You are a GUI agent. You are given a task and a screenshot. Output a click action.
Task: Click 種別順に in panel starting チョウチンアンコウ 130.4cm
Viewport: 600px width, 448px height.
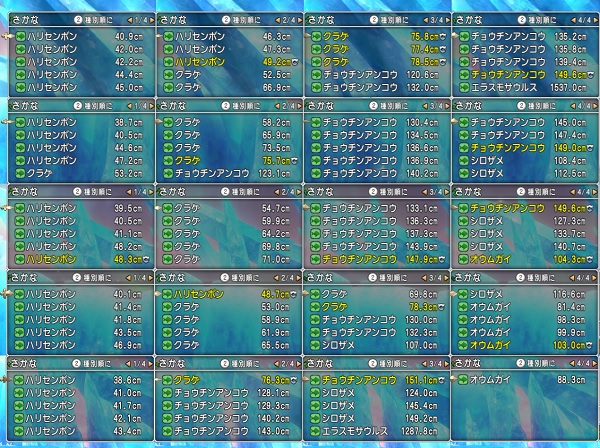click(x=393, y=106)
